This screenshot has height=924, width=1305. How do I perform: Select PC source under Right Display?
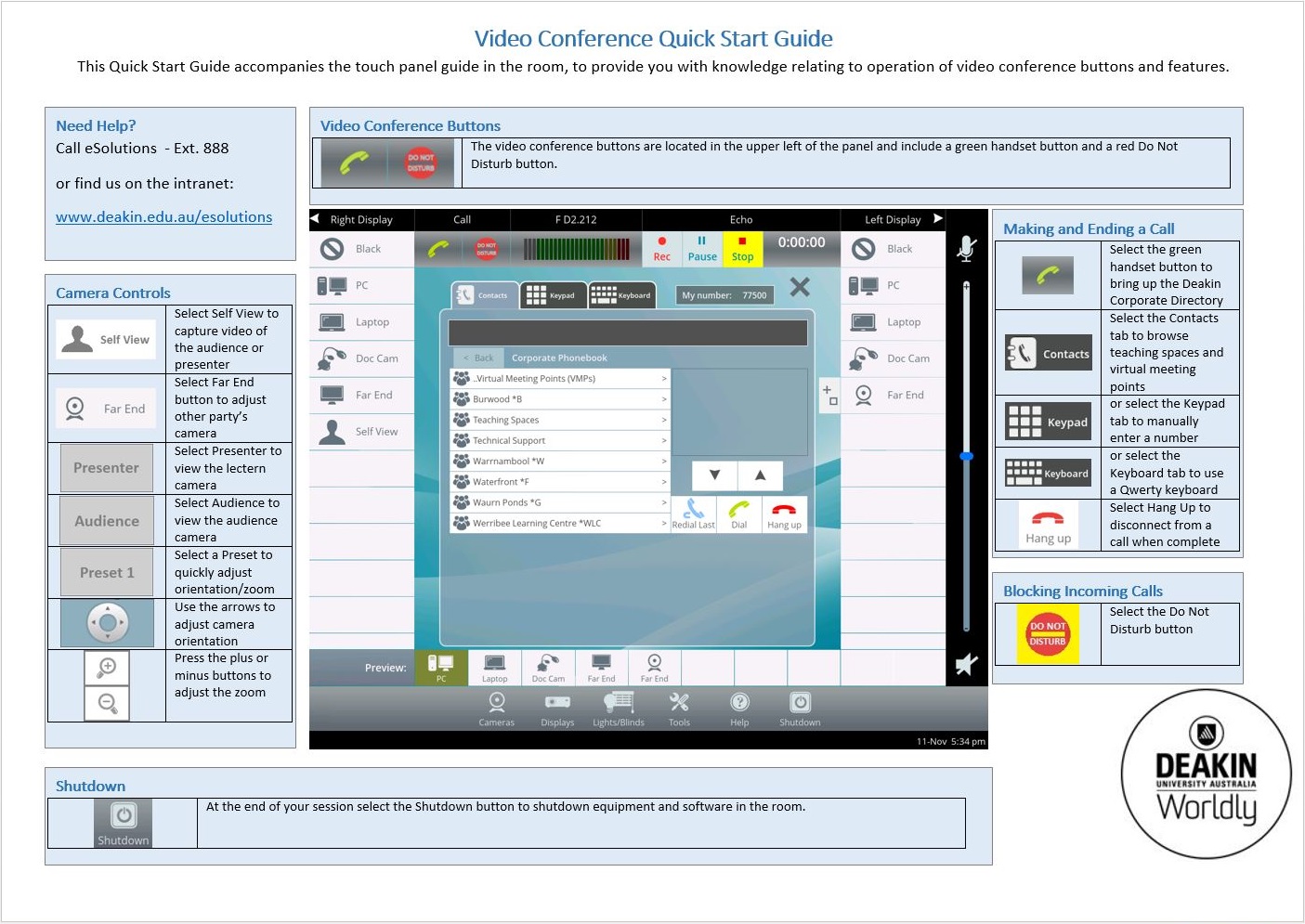(361, 285)
